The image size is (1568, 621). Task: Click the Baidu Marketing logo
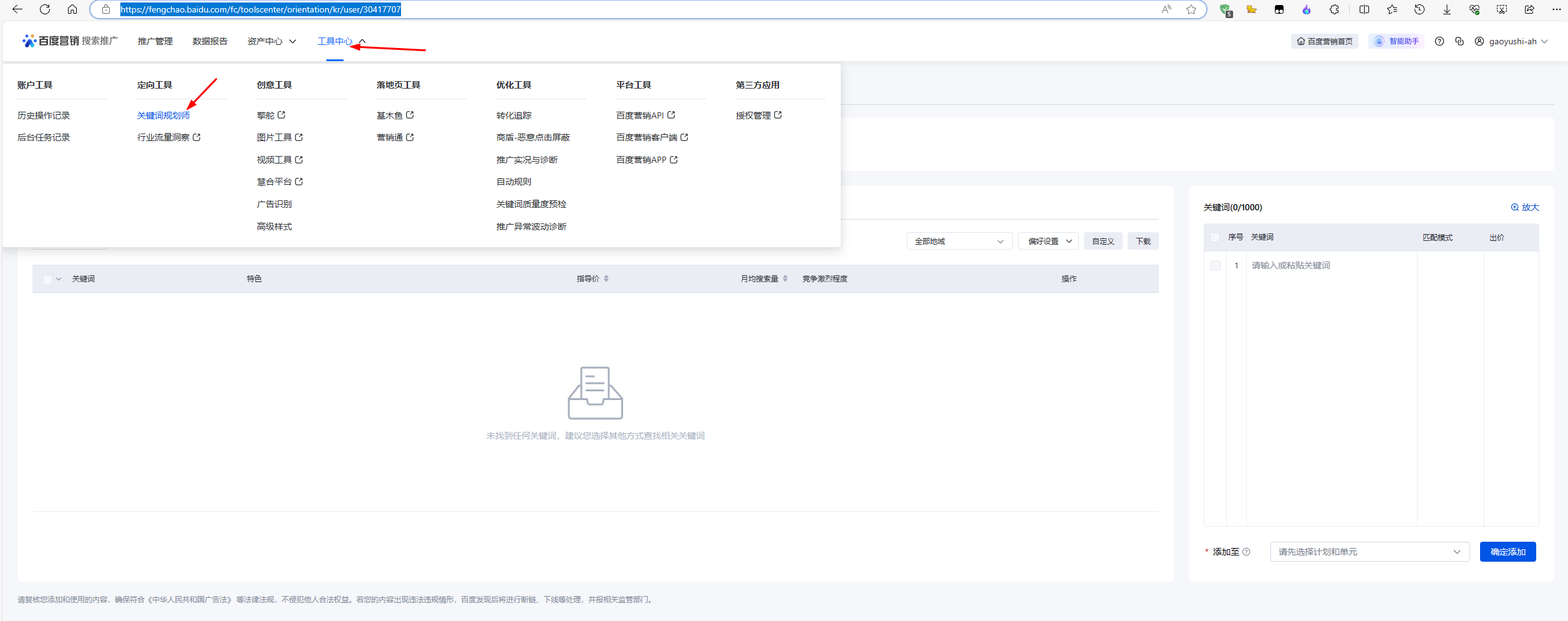coord(70,41)
